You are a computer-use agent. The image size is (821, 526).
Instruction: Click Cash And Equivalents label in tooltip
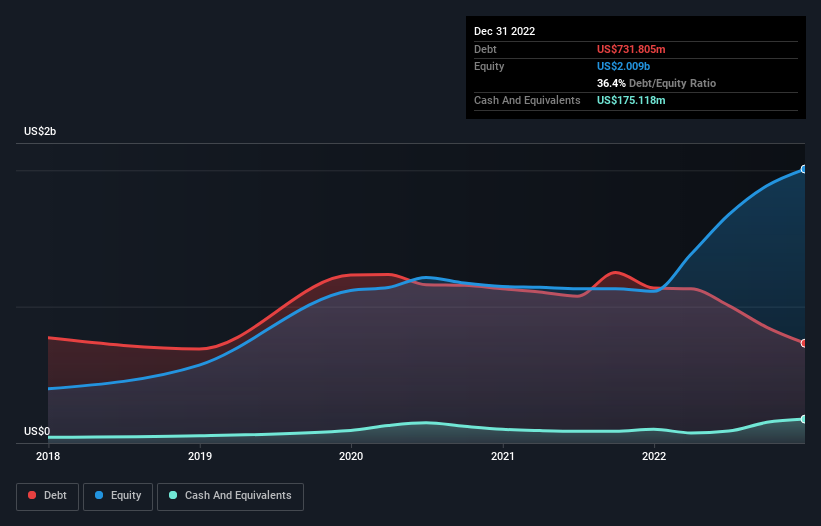(x=527, y=100)
